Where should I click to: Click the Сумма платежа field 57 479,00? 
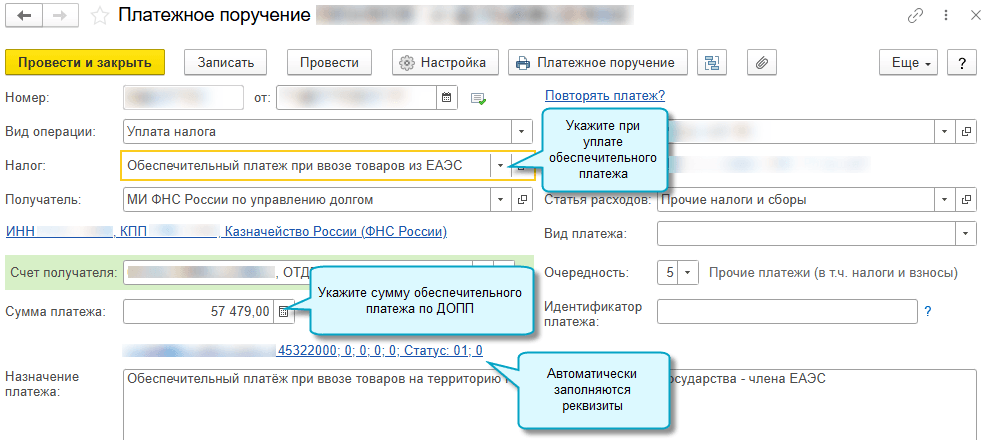coord(198,311)
